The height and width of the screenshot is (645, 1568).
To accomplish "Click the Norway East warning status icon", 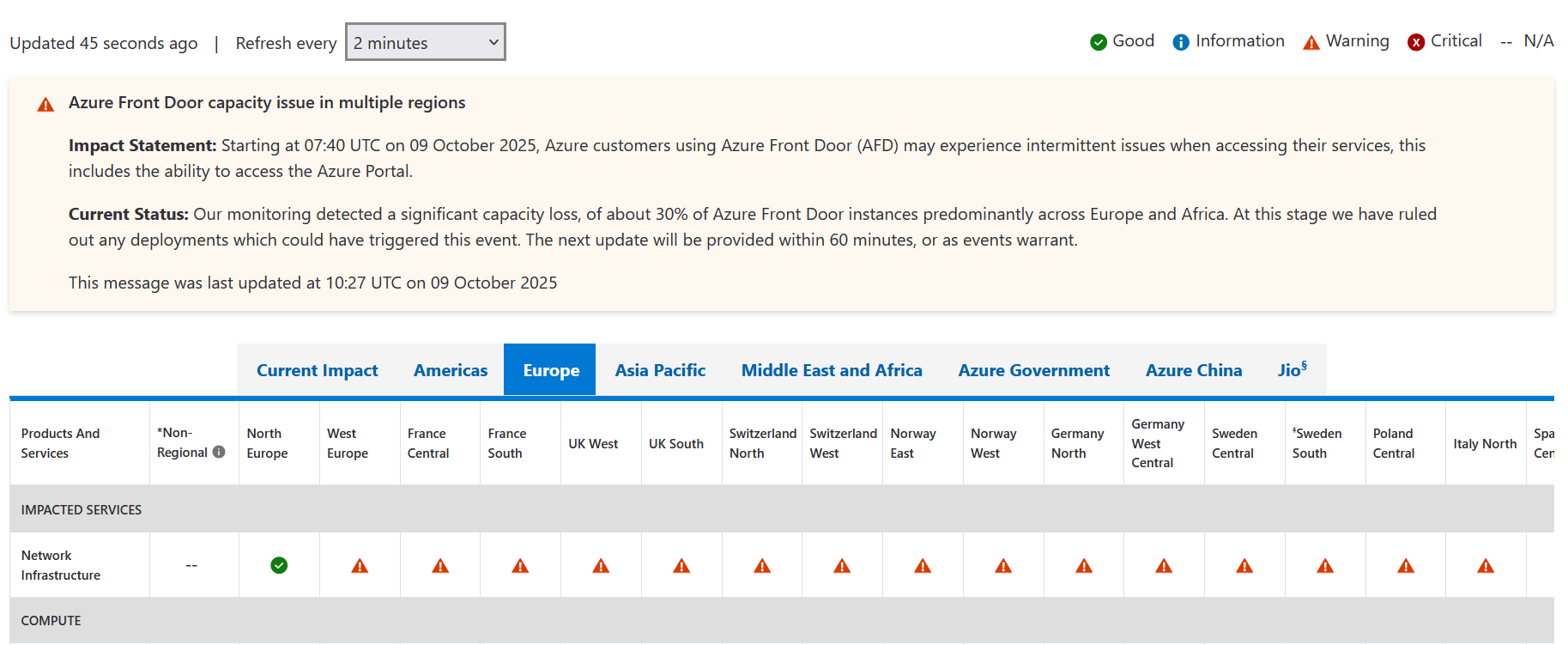I will [923, 566].
